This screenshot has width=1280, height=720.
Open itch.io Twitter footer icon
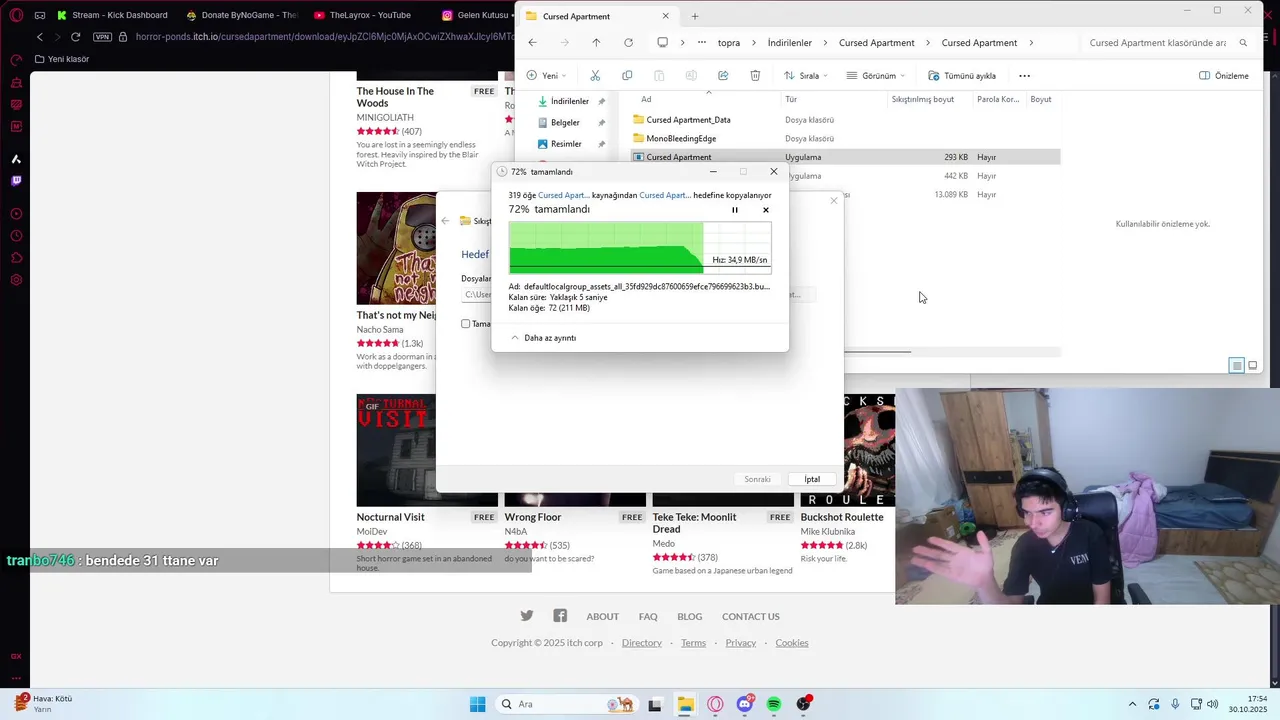click(x=527, y=616)
